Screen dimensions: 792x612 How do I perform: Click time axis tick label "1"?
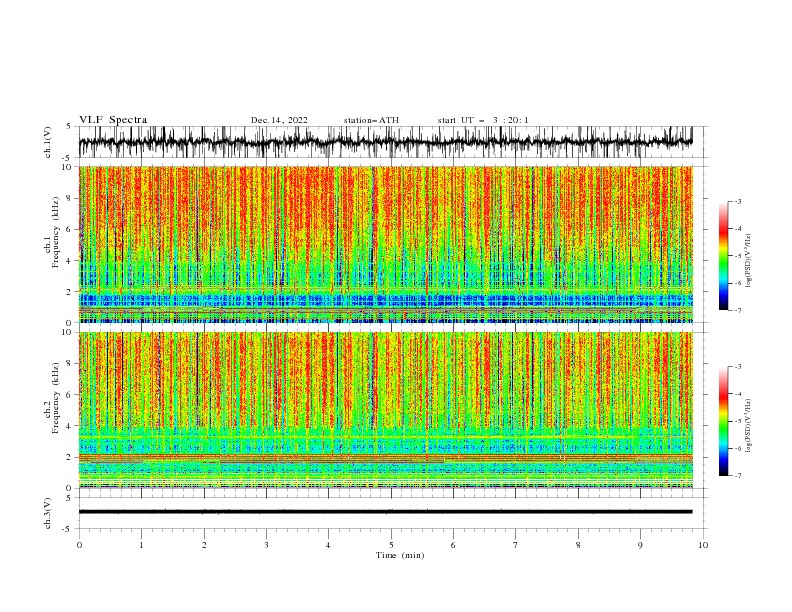pos(141,545)
